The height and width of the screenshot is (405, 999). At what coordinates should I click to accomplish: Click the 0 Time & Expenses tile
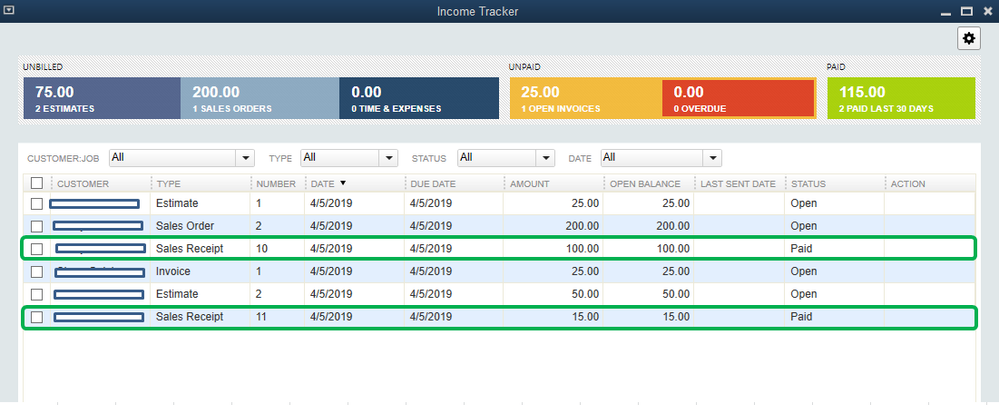tap(419, 99)
